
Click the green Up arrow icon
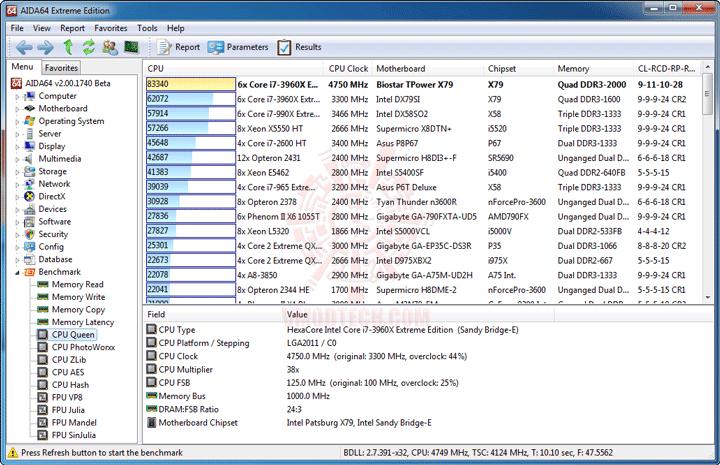tap(68, 47)
